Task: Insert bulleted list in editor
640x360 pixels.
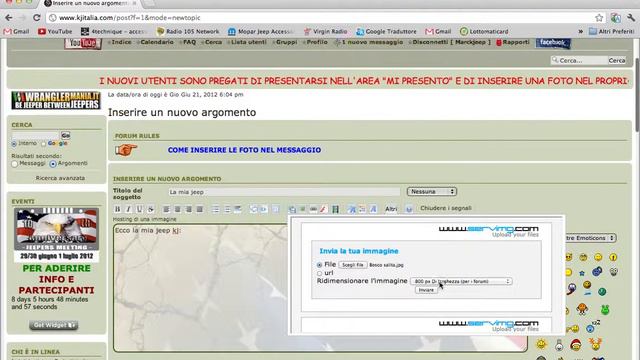Action: pyautogui.click(x=216, y=209)
